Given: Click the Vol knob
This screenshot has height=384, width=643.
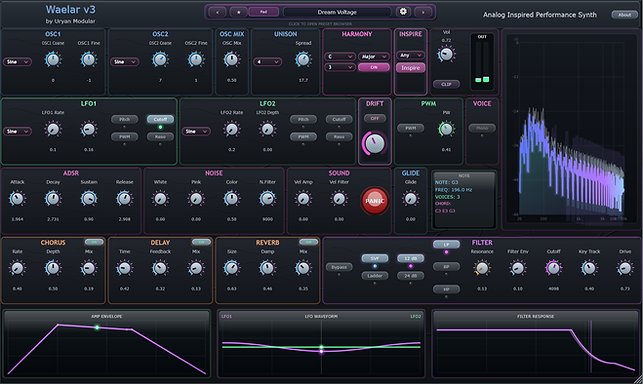Looking at the screenshot, I should pos(446,54).
